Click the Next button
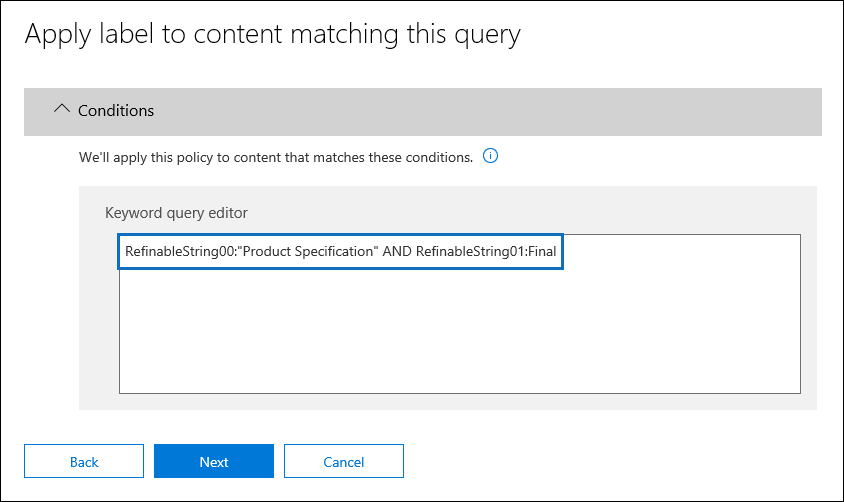Viewport: 844px width, 502px height. click(x=214, y=461)
